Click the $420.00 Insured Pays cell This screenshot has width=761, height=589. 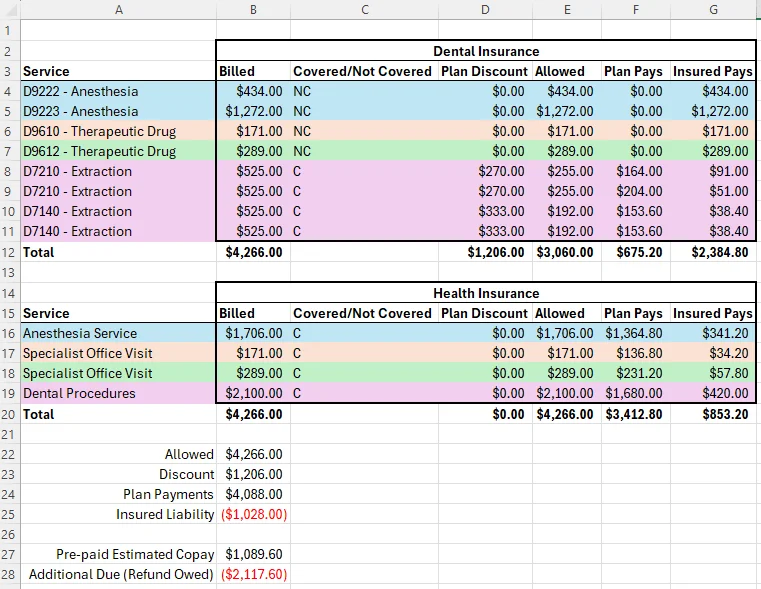click(713, 393)
